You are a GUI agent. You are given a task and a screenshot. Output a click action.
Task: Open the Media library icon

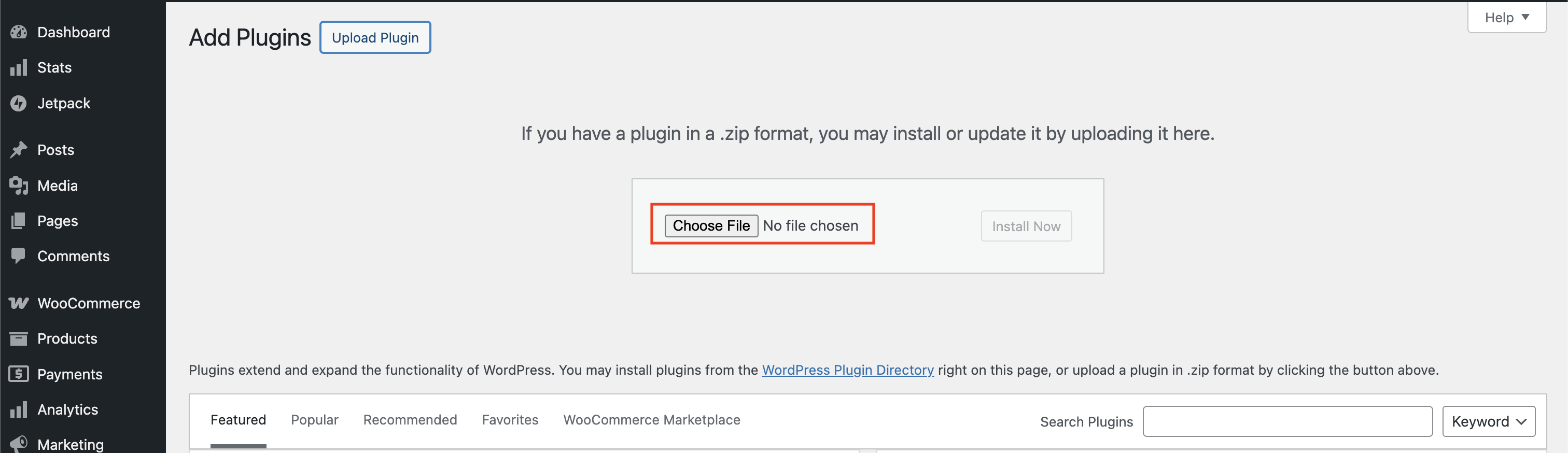(x=19, y=186)
